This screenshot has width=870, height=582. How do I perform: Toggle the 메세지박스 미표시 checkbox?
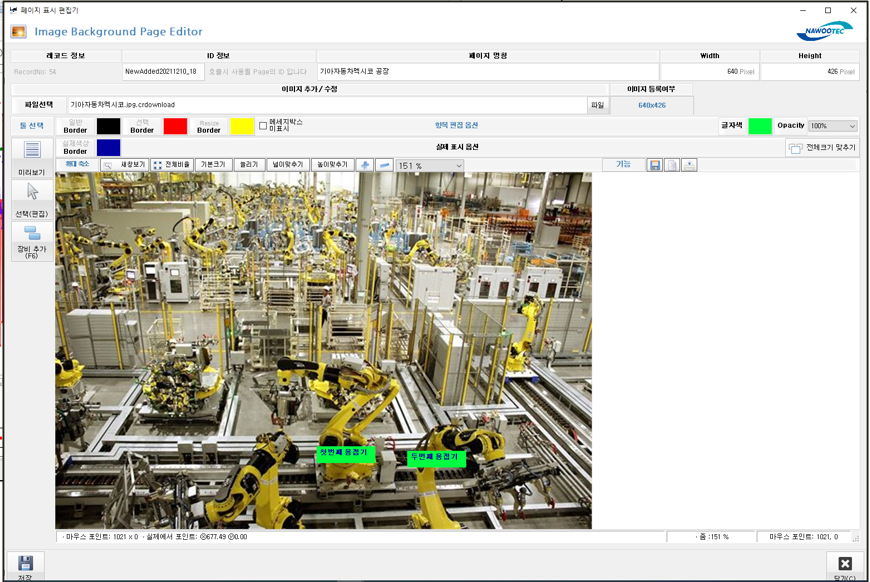coord(263,126)
